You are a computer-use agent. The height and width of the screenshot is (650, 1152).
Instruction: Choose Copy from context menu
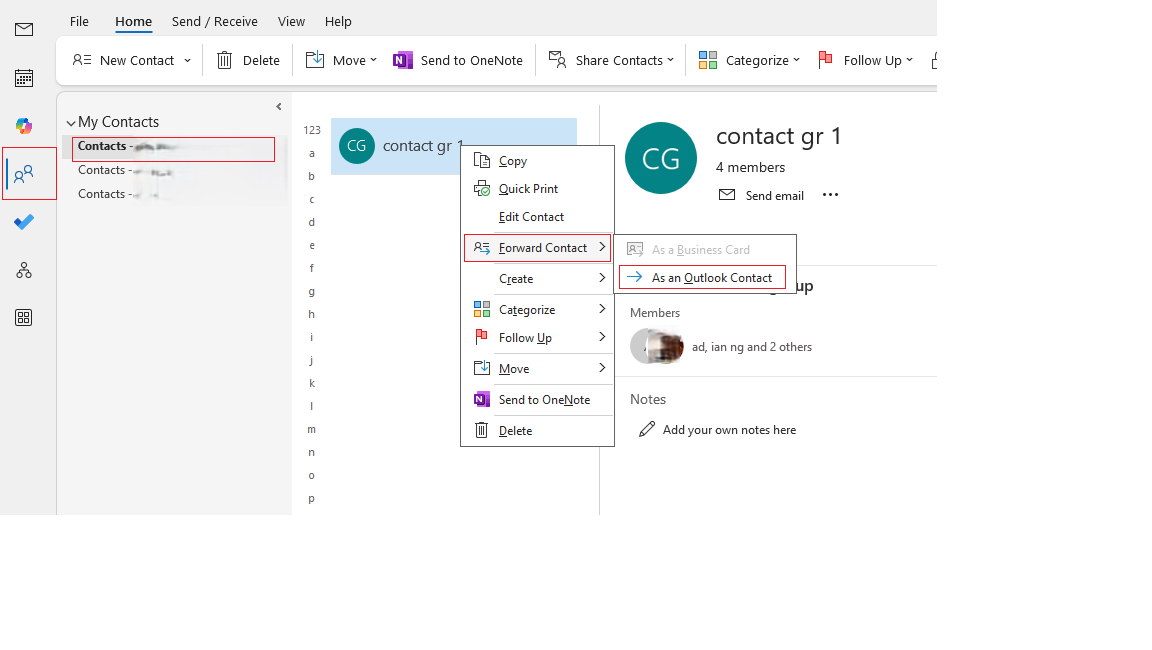[x=537, y=161]
